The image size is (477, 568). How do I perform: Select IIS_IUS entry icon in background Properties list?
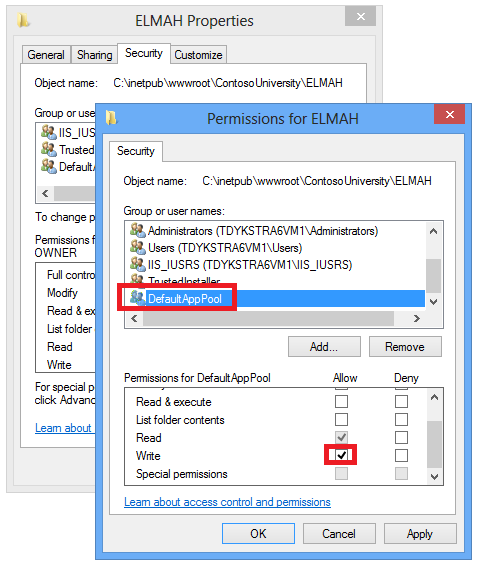coord(49,132)
